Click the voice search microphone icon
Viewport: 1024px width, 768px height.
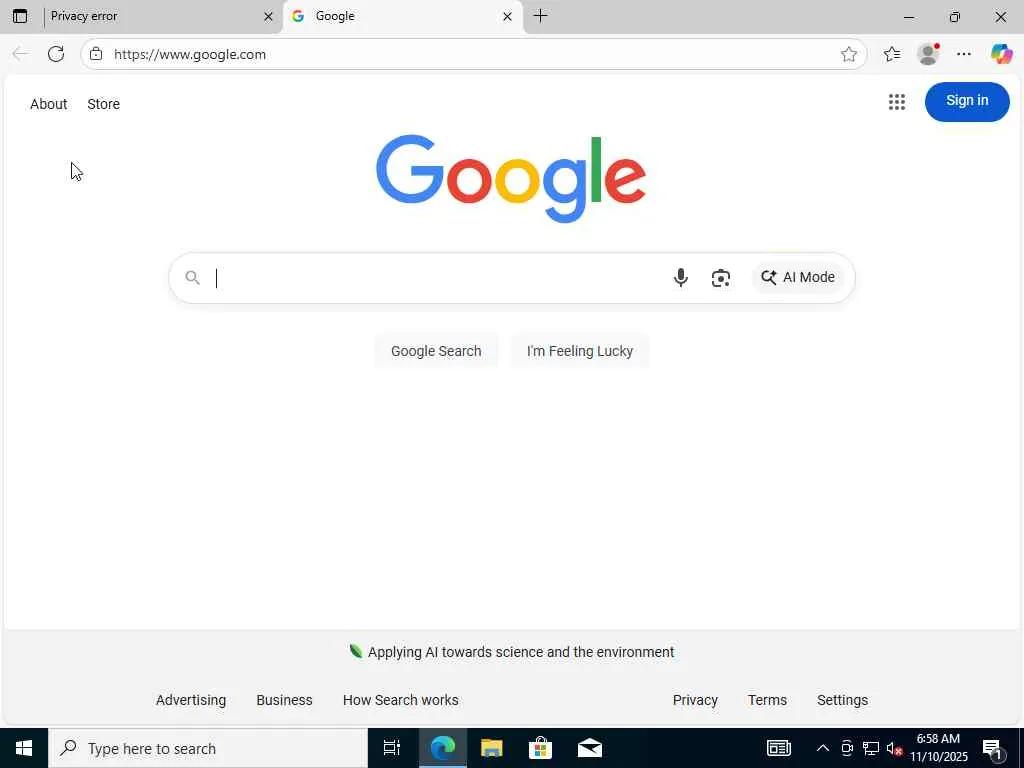pos(680,278)
